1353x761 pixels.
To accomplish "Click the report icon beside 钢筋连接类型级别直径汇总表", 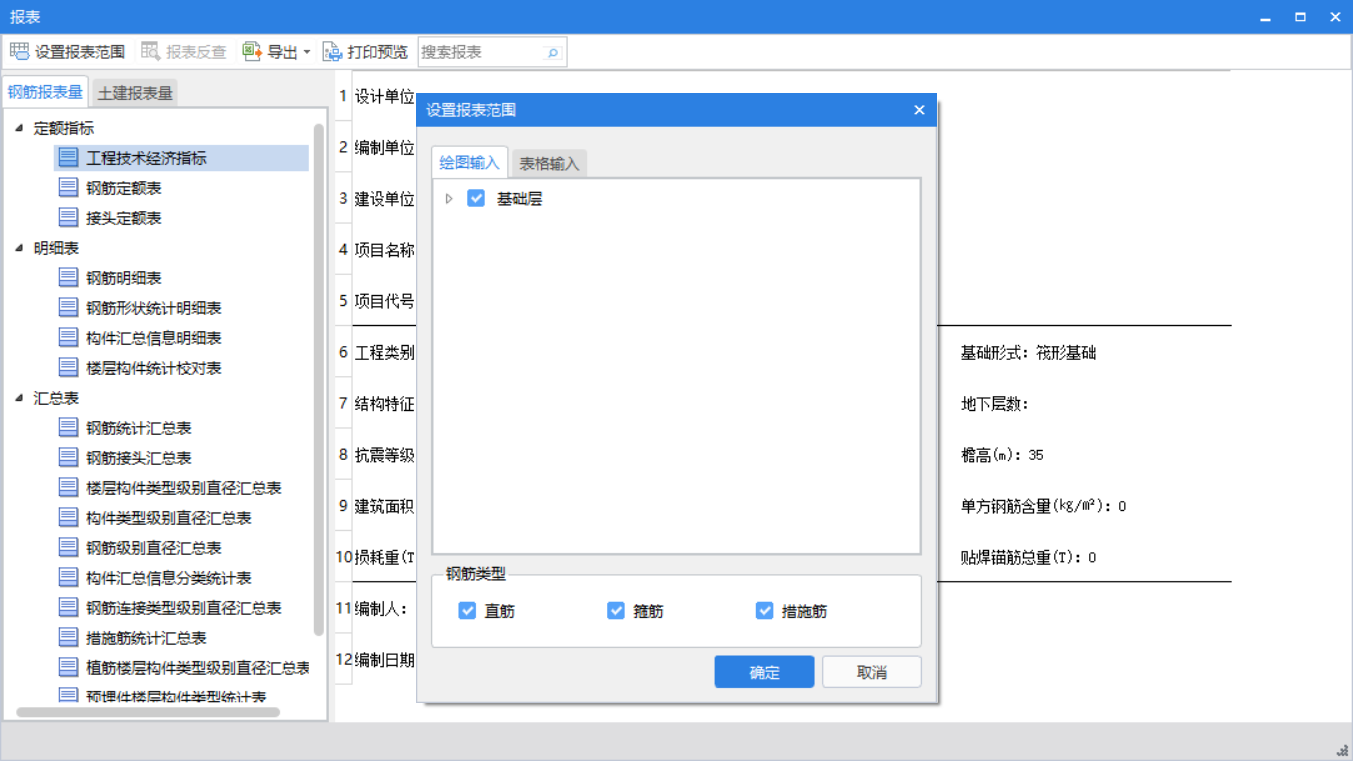I will coord(68,607).
